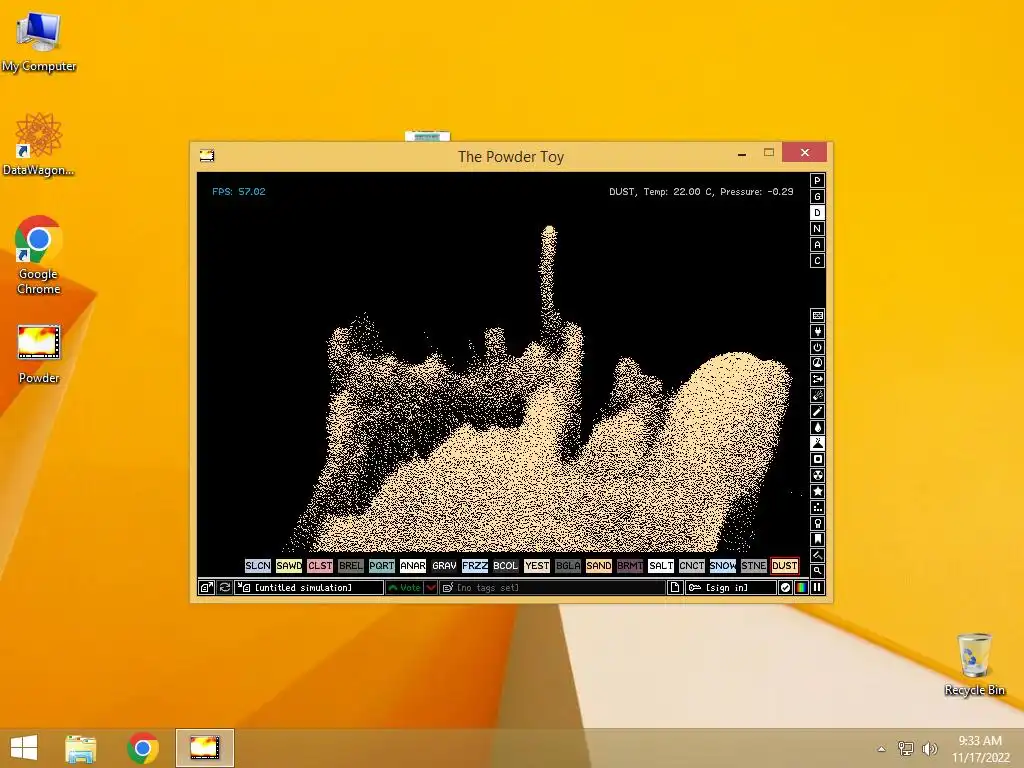Launch Chrome from the taskbar
The width and height of the screenshot is (1024, 768).
coord(143,748)
